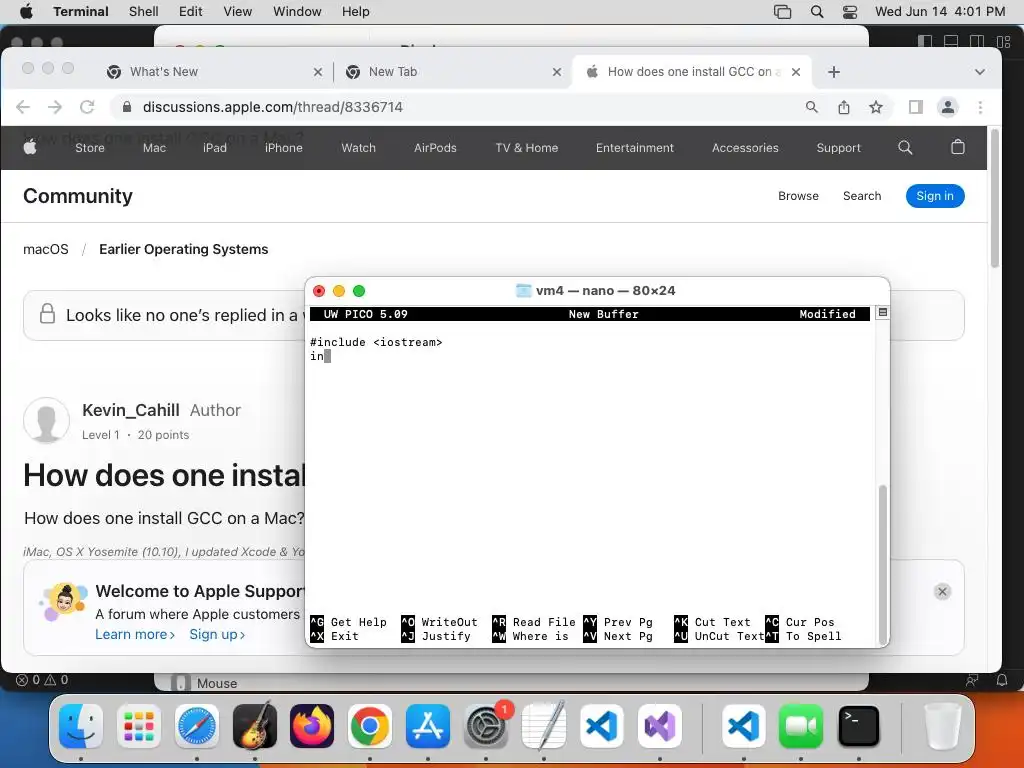Open the iPhone navigation item
The width and height of the screenshot is (1024, 768).
coord(283,148)
